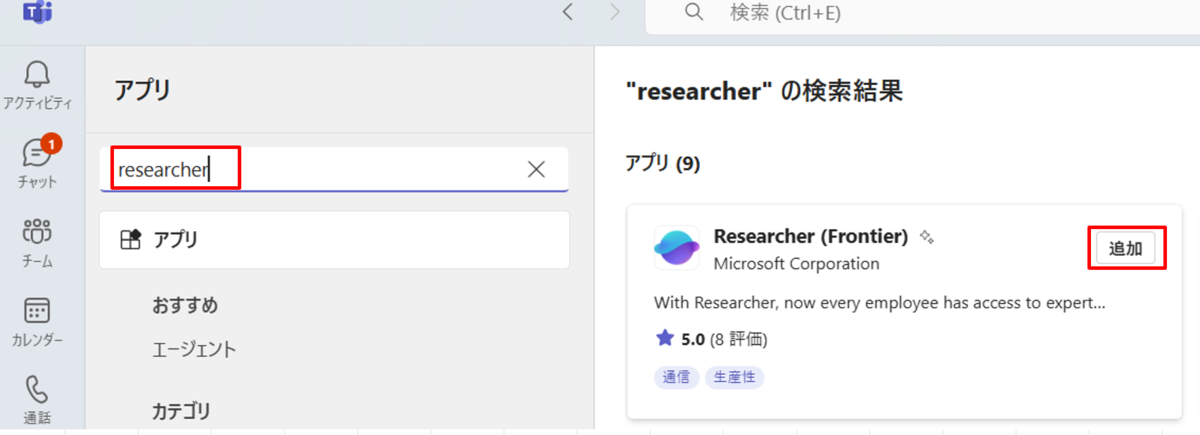Screen dimensions: 1200x435
Task: Click the Microsoft Teams logo
Action: [37, 12]
